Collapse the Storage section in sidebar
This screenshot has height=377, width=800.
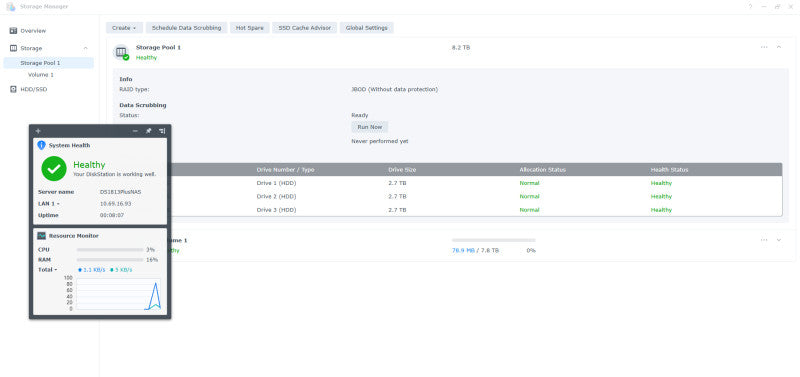point(85,48)
